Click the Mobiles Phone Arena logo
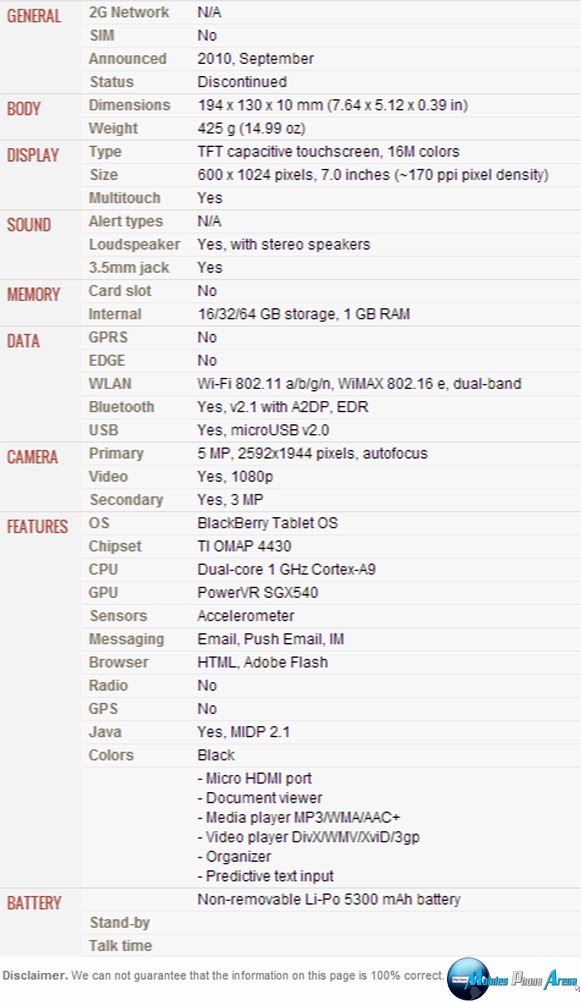This screenshot has height=1002, width=581. pyautogui.click(x=513, y=979)
